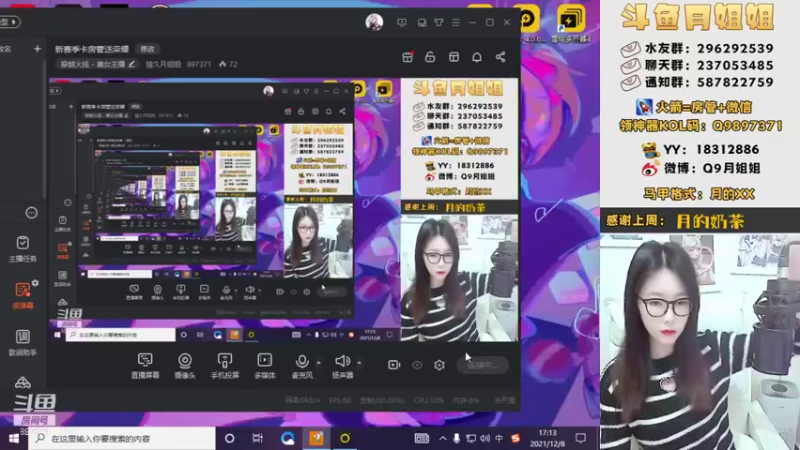Open the car-shaped sidebar tool

pos(22,382)
